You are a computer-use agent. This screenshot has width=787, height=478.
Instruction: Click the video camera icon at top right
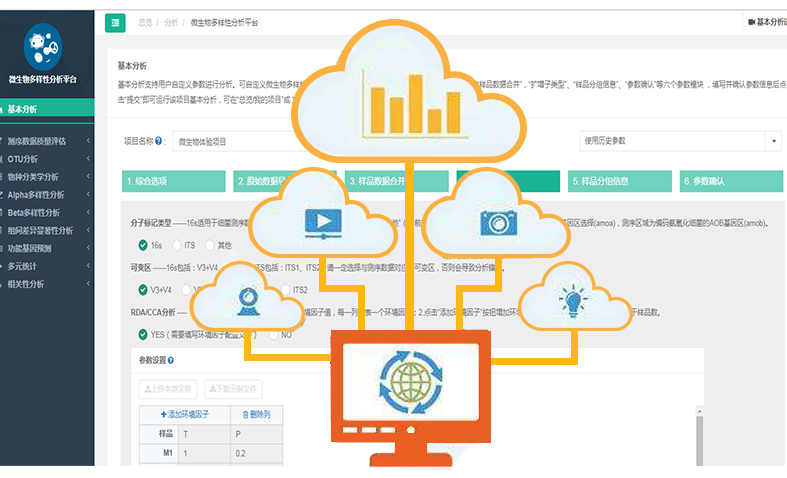(751, 21)
